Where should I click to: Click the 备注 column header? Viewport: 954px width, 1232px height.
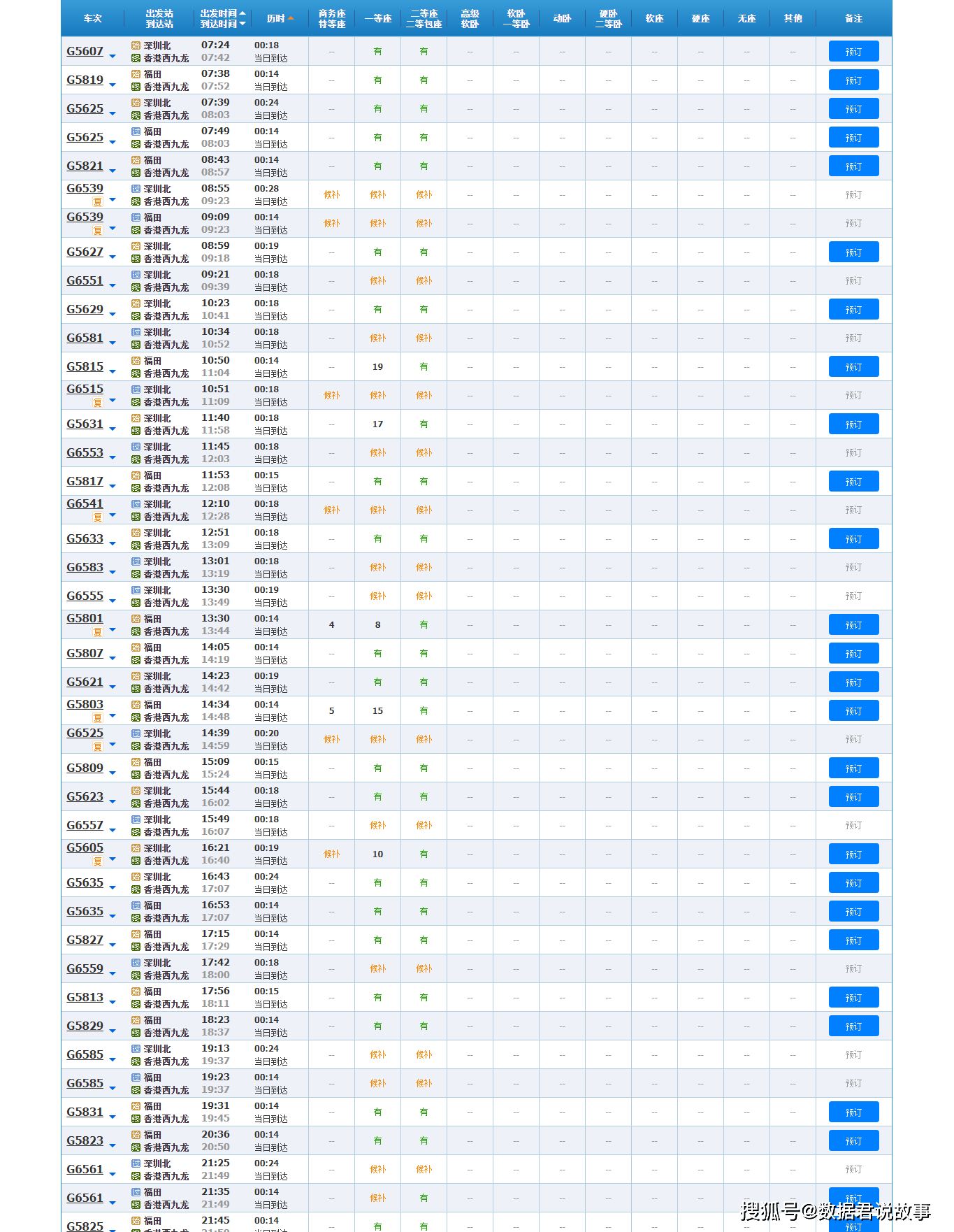tap(853, 19)
